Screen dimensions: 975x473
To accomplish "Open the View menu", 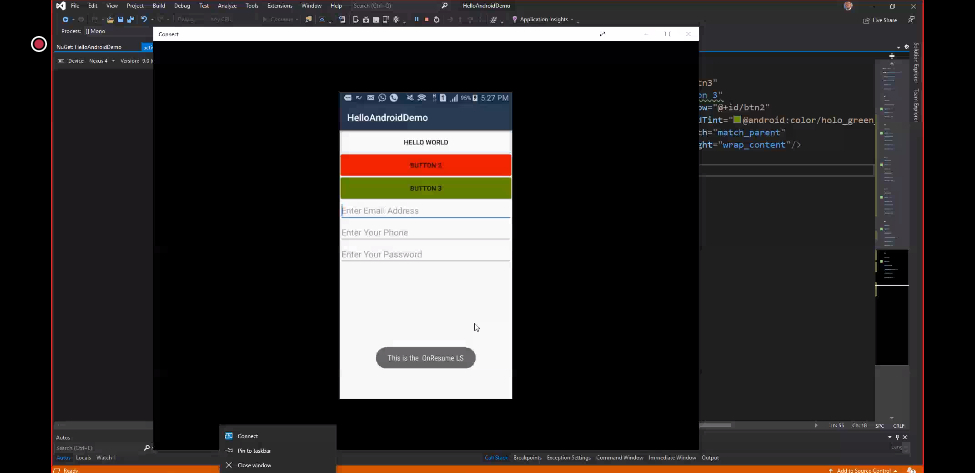I will coord(112,6).
